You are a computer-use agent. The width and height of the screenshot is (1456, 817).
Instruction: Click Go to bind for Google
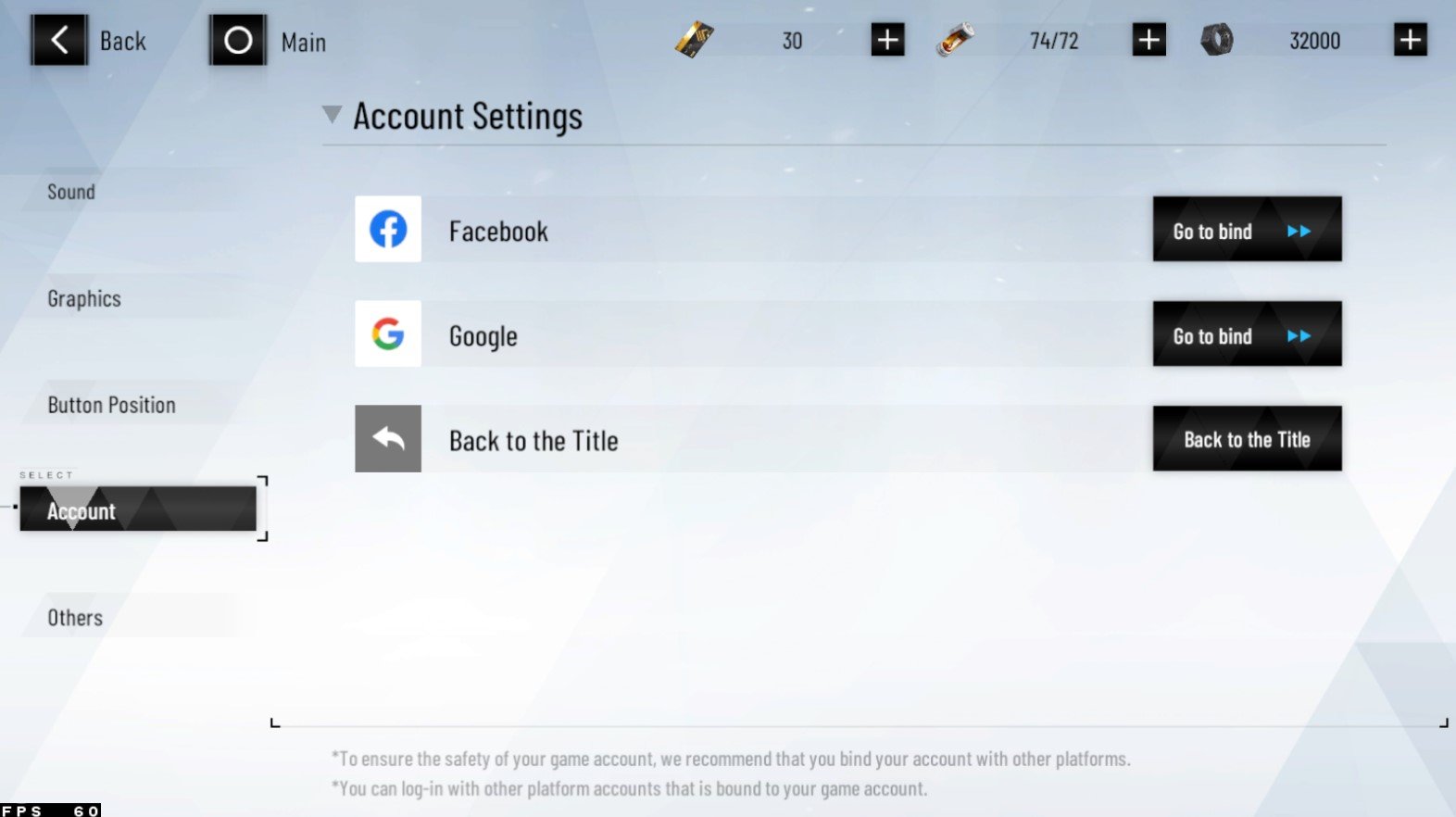(x=1247, y=333)
